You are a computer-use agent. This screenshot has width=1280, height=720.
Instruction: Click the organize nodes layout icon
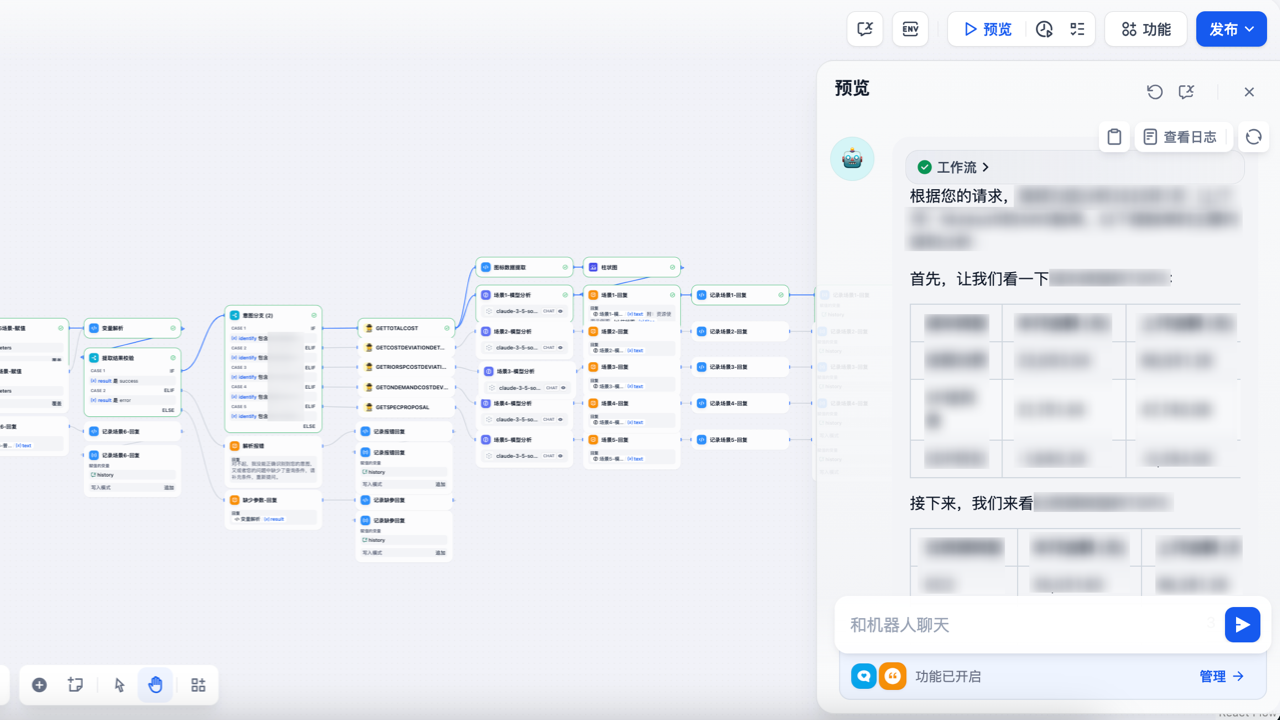coord(198,685)
